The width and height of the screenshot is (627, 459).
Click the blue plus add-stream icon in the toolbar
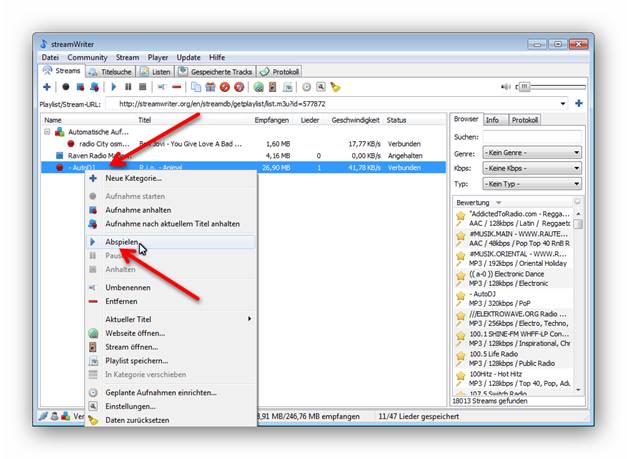pyautogui.click(x=47, y=87)
